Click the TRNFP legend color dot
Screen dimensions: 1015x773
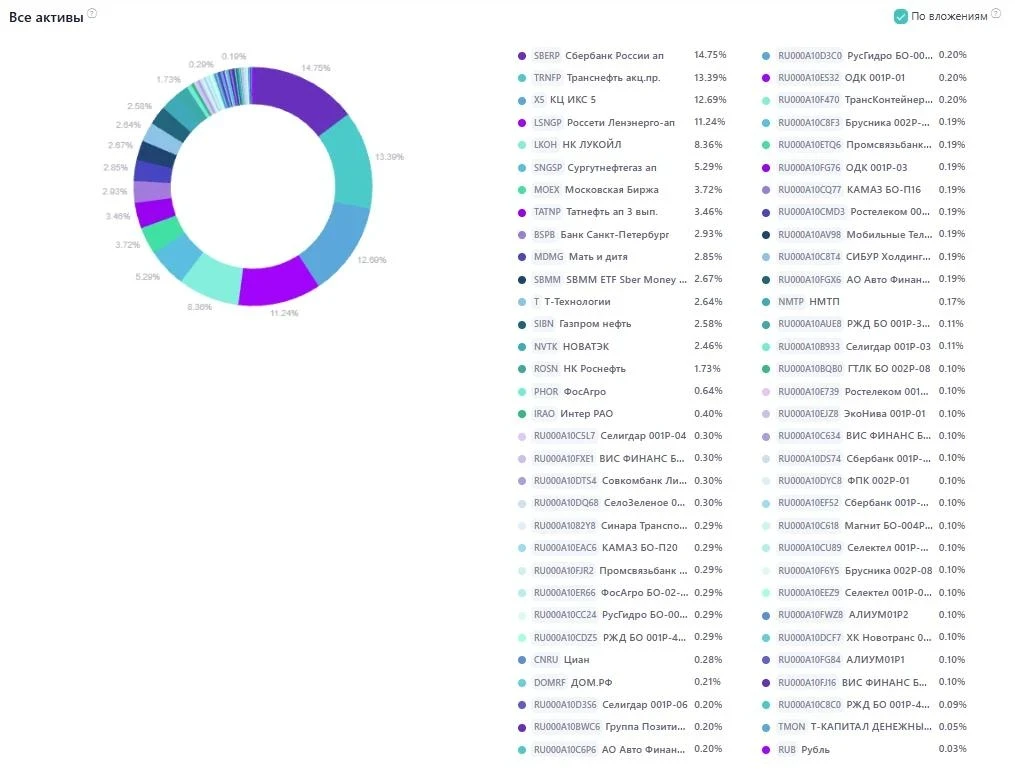(522, 78)
